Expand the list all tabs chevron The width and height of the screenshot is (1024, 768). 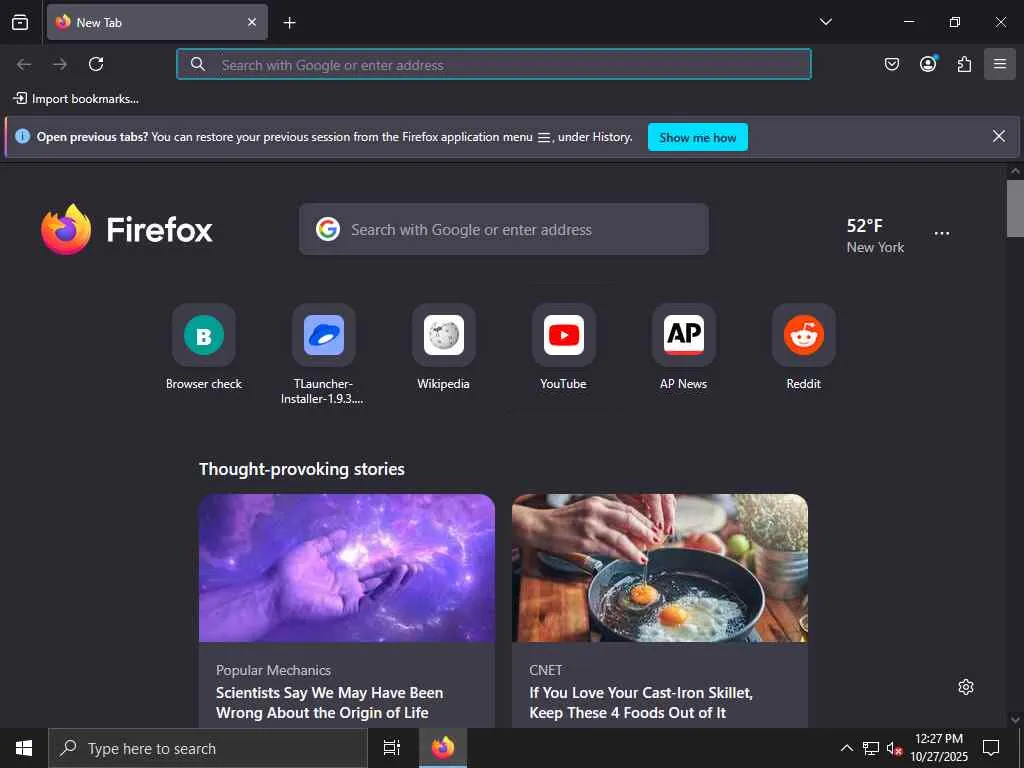coord(825,22)
